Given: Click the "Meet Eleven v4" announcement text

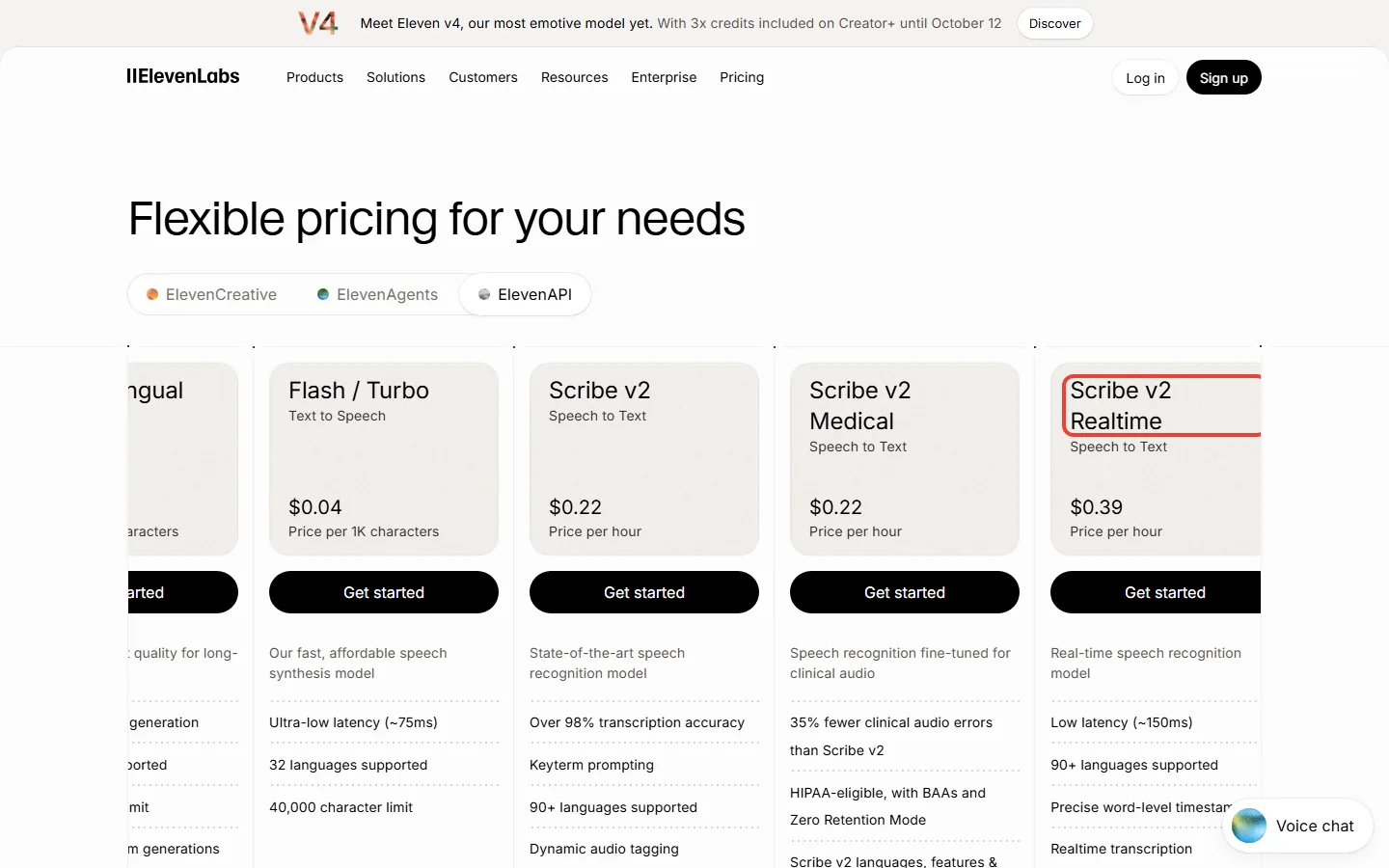Looking at the screenshot, I should coord(505,23).
